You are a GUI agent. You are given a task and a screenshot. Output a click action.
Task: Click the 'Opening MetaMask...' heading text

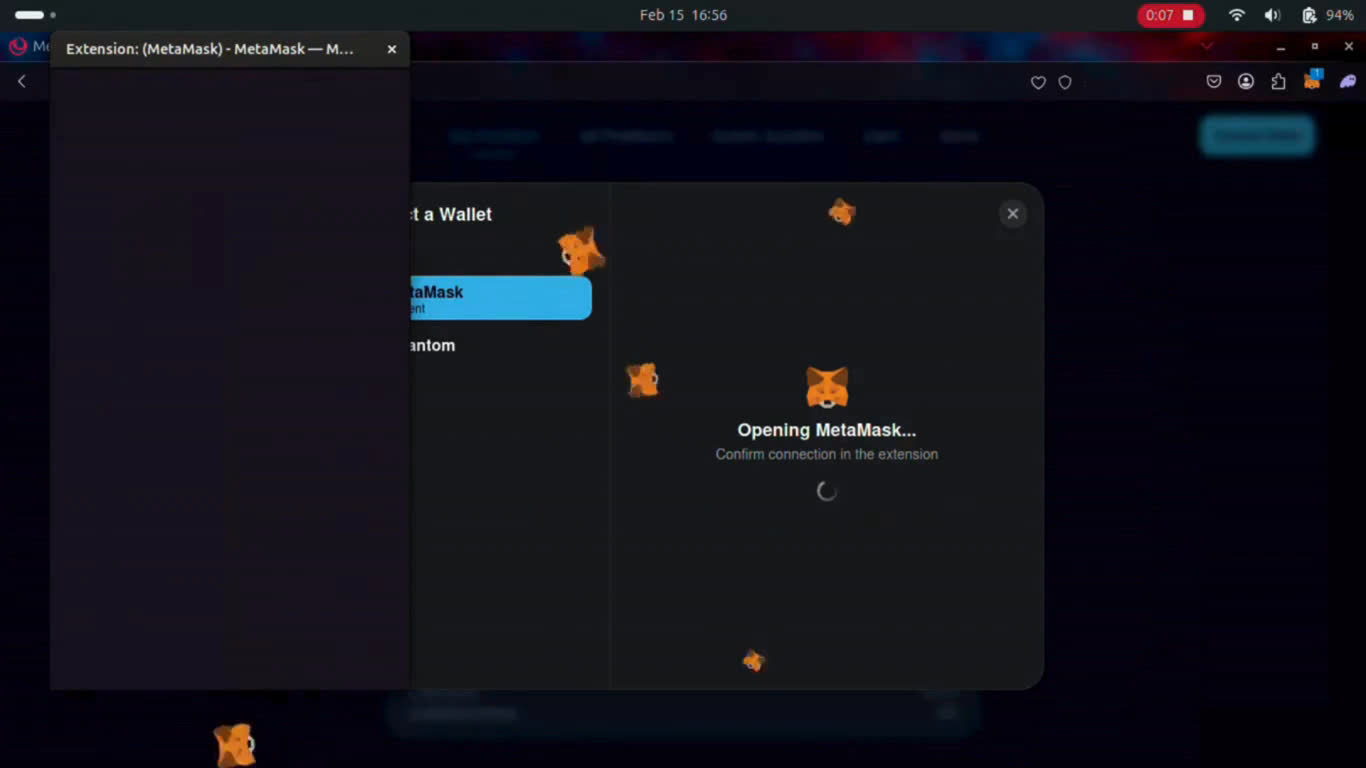[827, 430]
